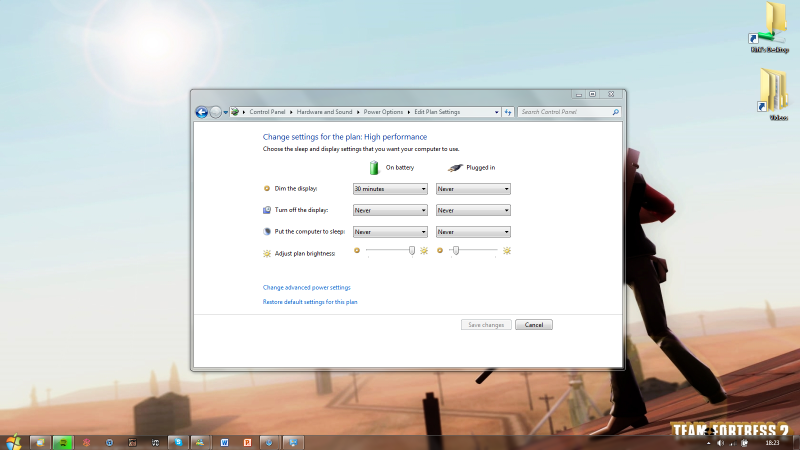
Task: Click the grayed Forward navigation arrow
Action: pos(216,112)
